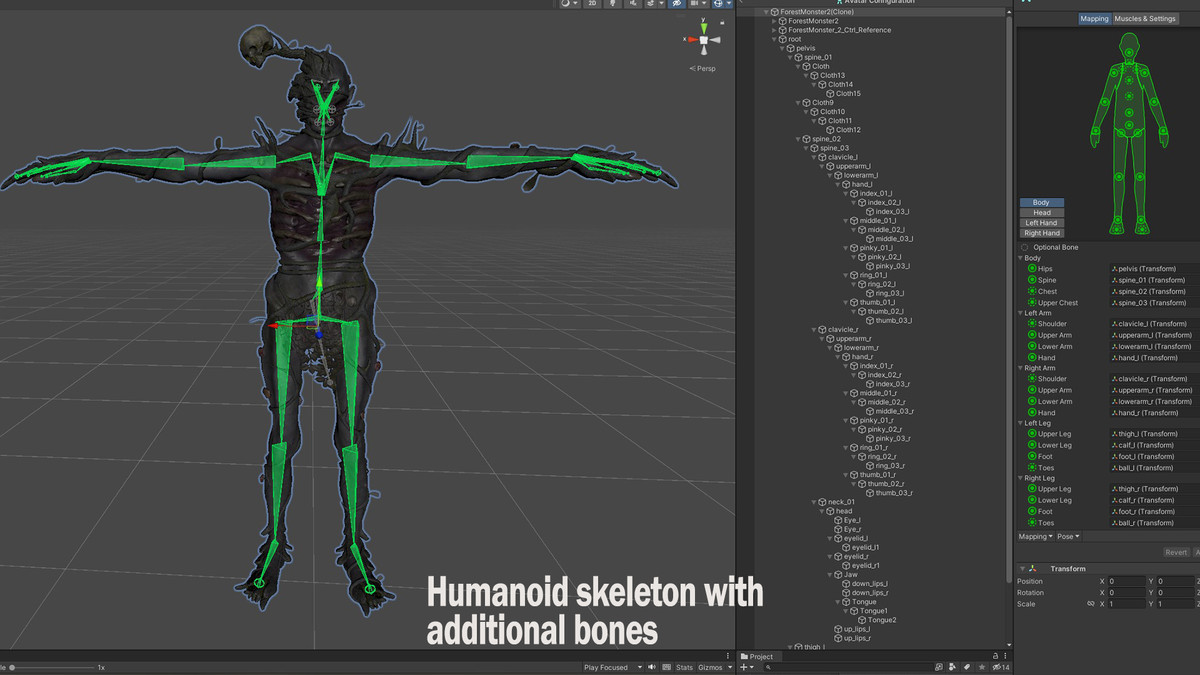
Task: Select upperarm_r cube icon in hierarchy
Action: [x=831, y=339]
